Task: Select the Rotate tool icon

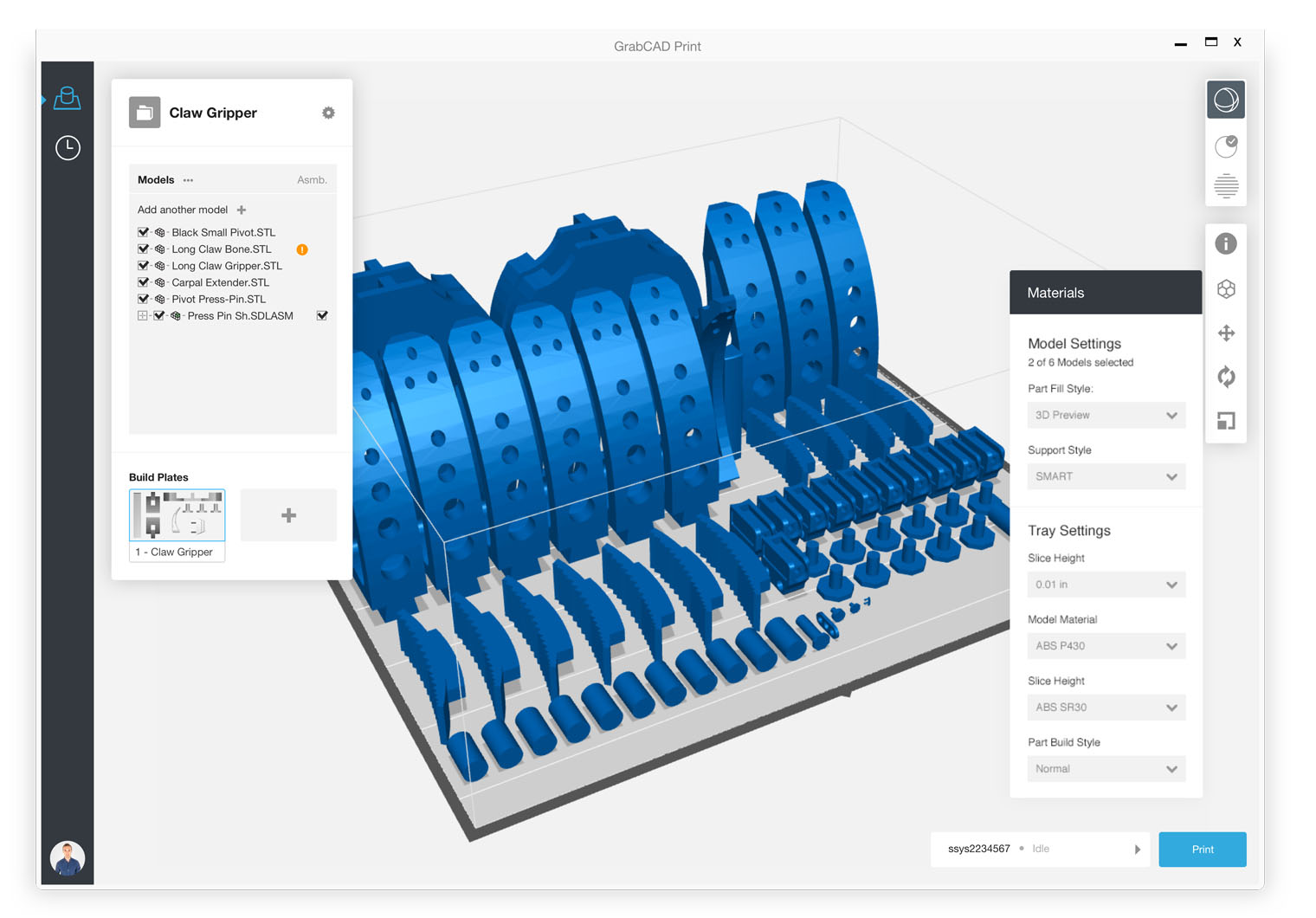Action: pos(1225,377)
